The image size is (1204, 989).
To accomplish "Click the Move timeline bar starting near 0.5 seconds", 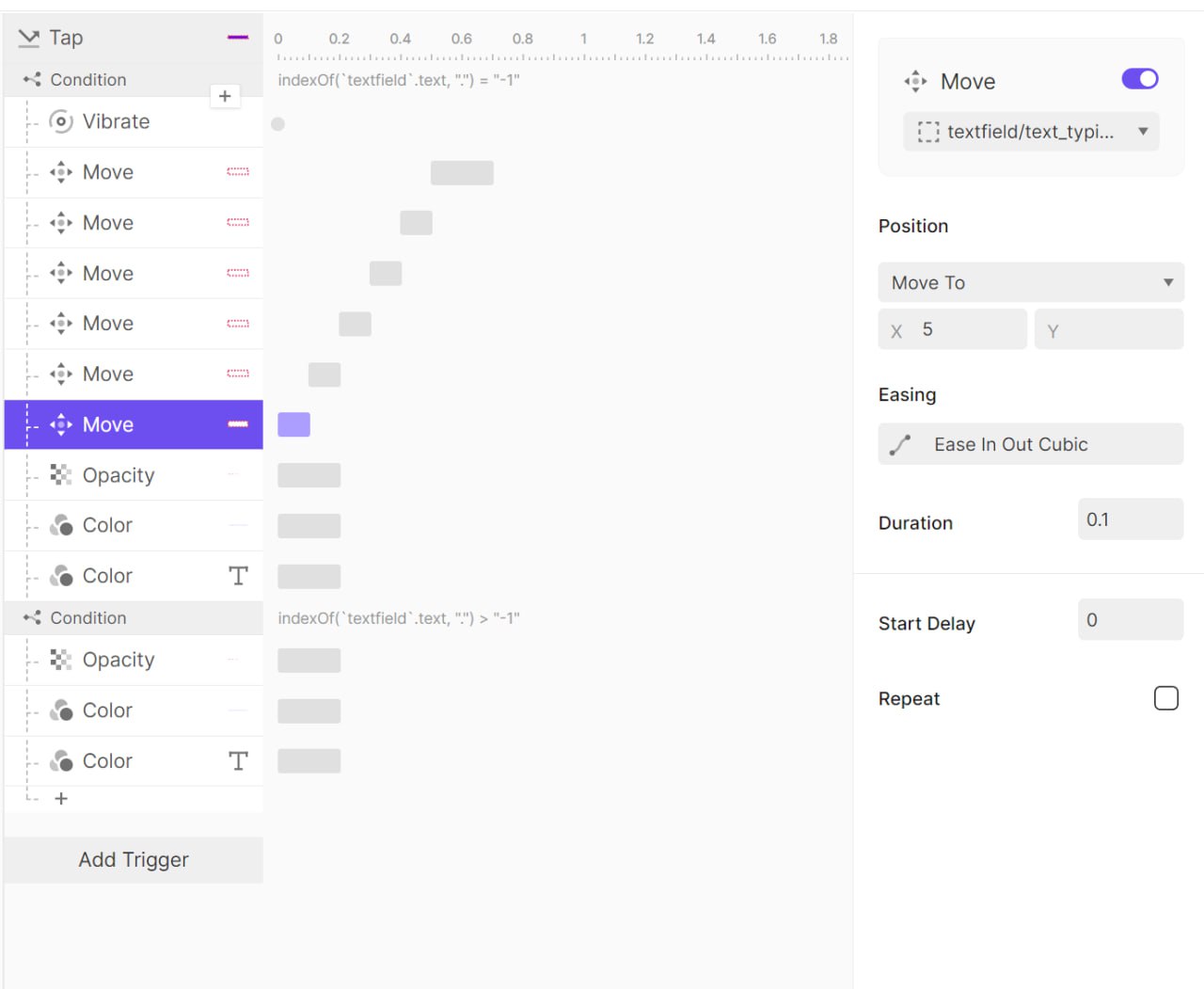I will 462,172.
